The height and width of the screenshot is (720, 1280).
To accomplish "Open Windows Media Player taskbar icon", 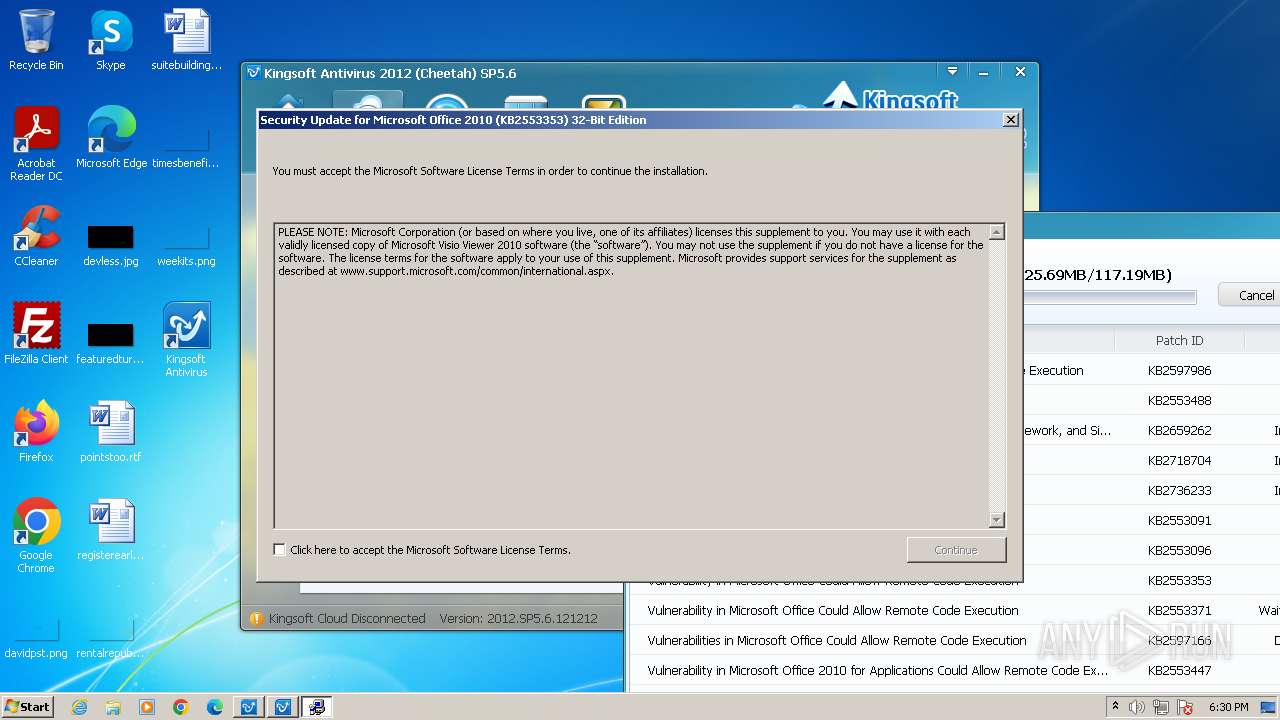I will coord(147,707).
